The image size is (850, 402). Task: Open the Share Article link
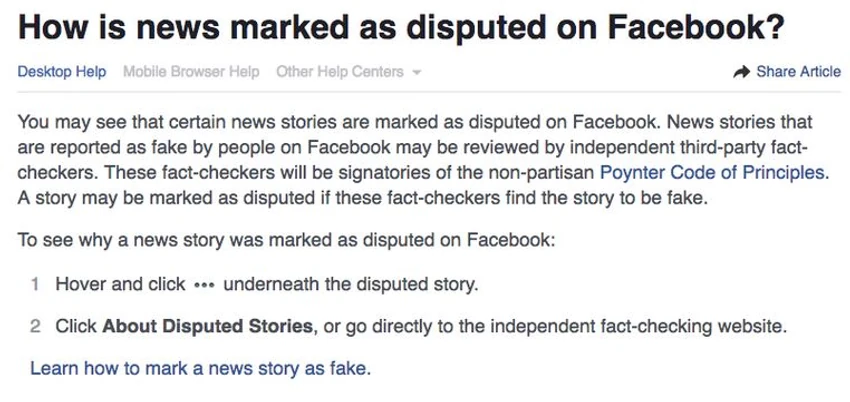point(787,72)
